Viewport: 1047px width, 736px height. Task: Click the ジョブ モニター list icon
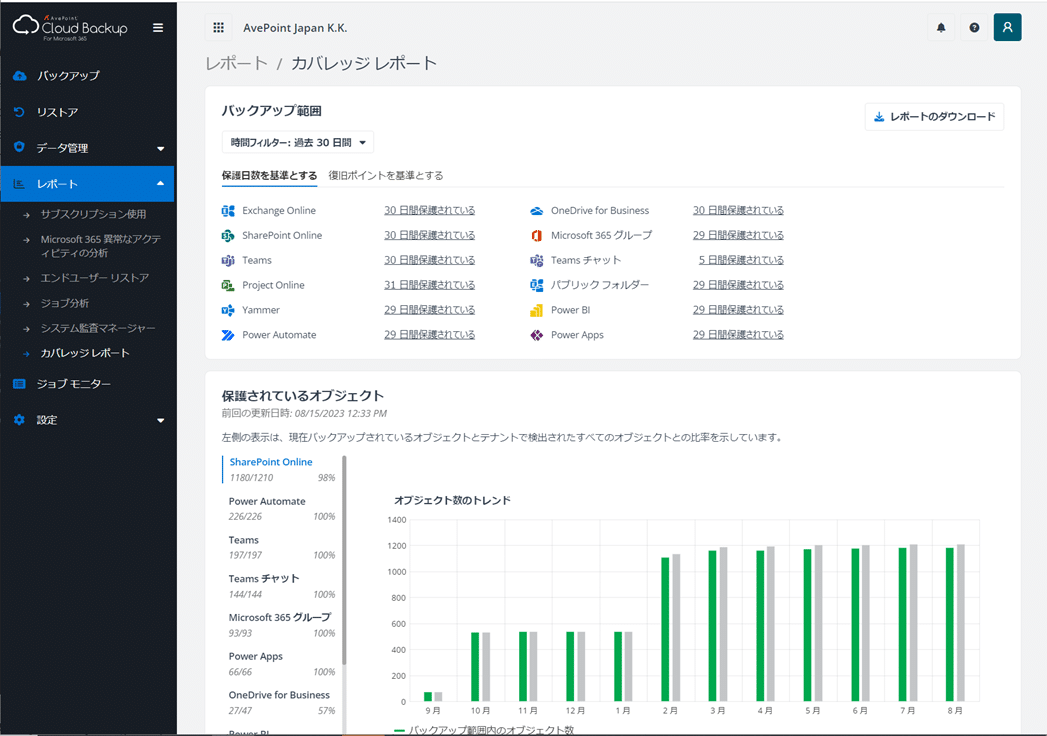click(19, 384)
